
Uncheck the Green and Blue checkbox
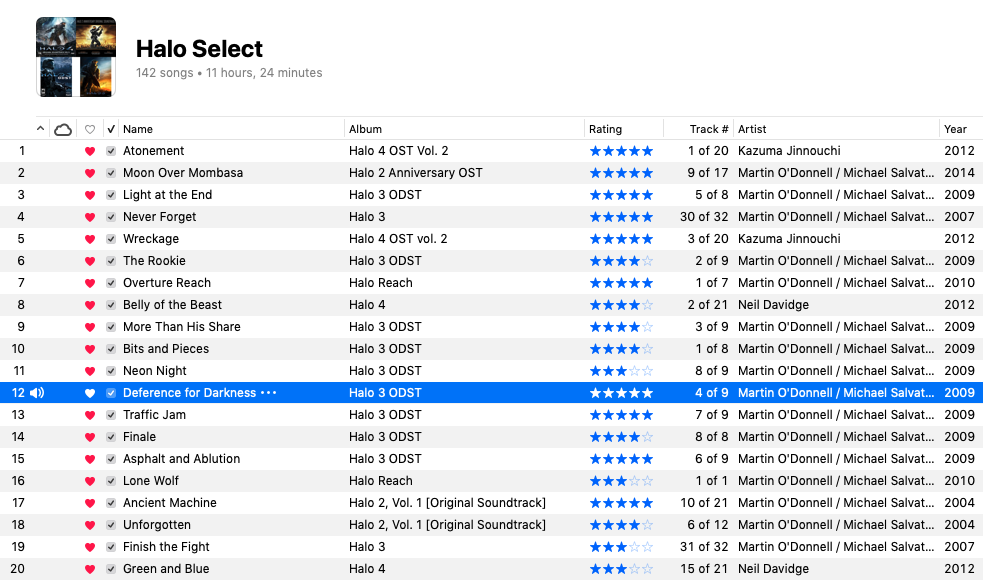111,569
